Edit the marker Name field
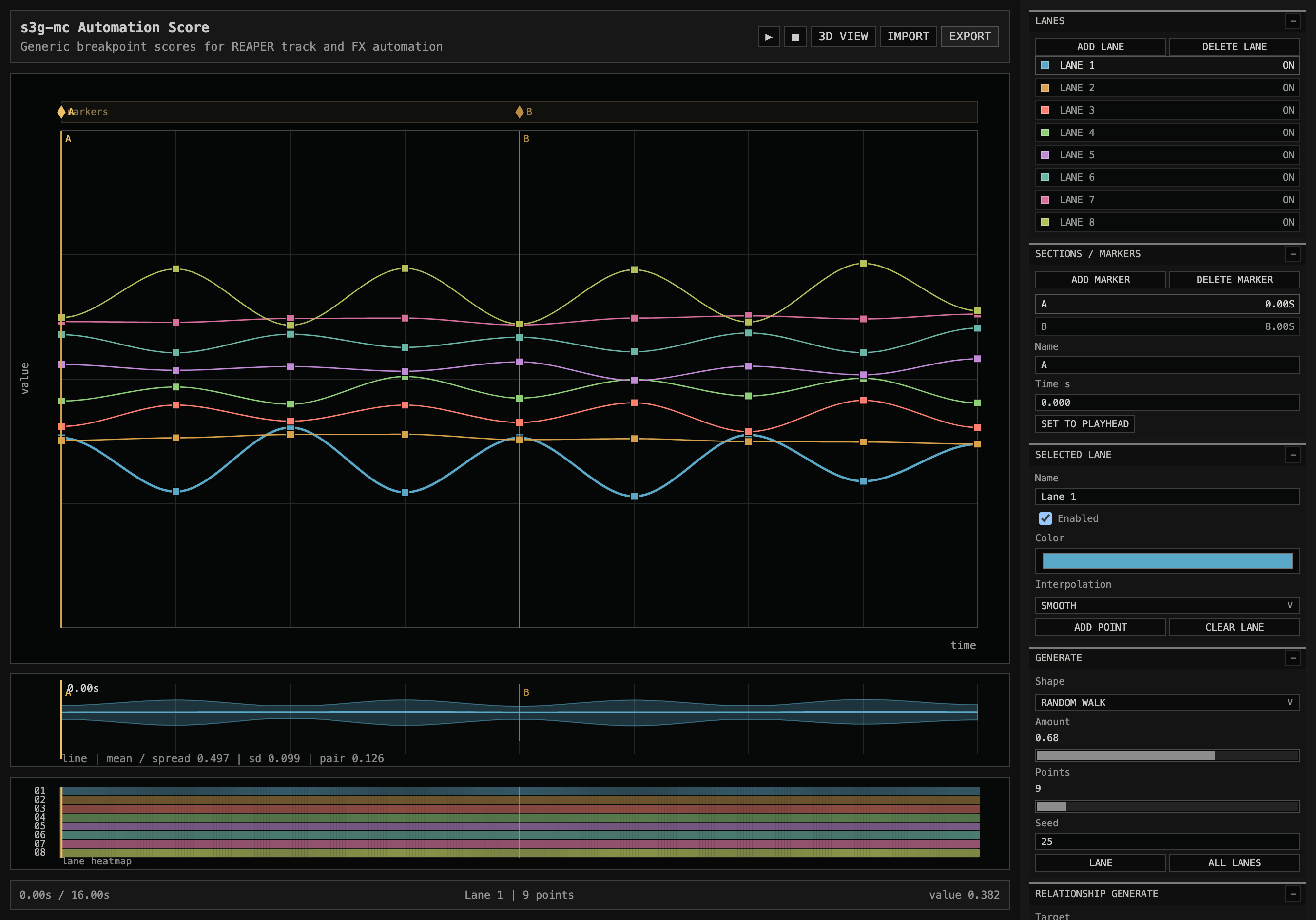 coord(1167,365)
